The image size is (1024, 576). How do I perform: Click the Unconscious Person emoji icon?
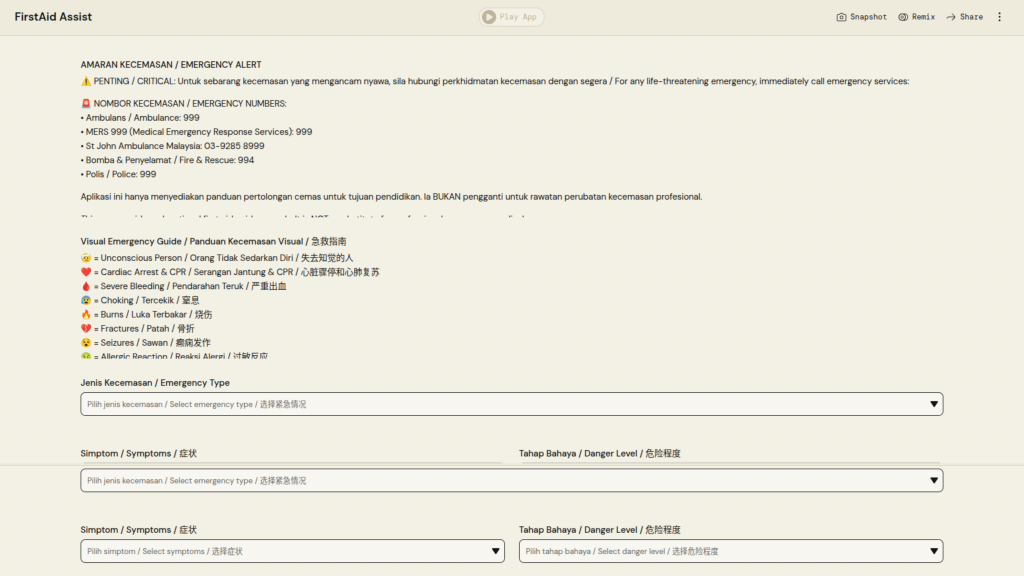click(86, 258)
